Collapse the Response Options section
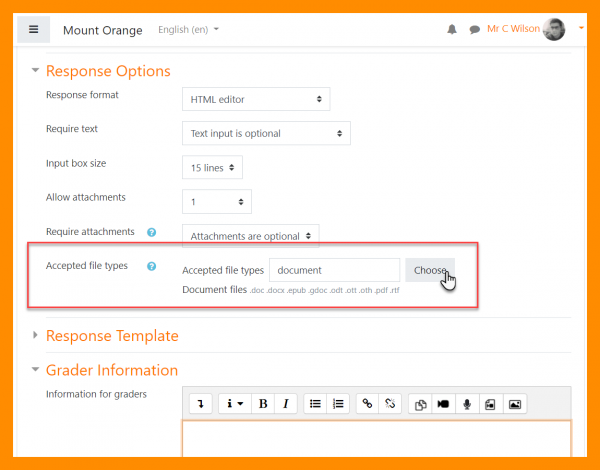 tap(108, 71)
